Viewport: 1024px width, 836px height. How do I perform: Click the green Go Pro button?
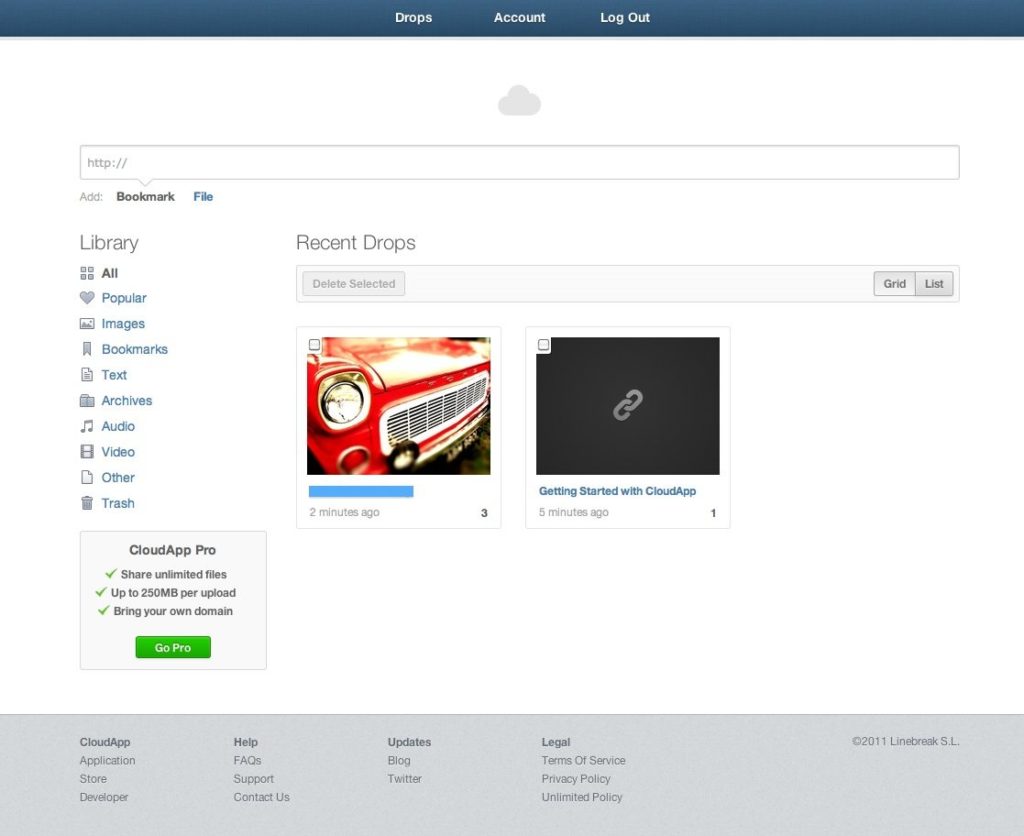[x=173, y=647]
